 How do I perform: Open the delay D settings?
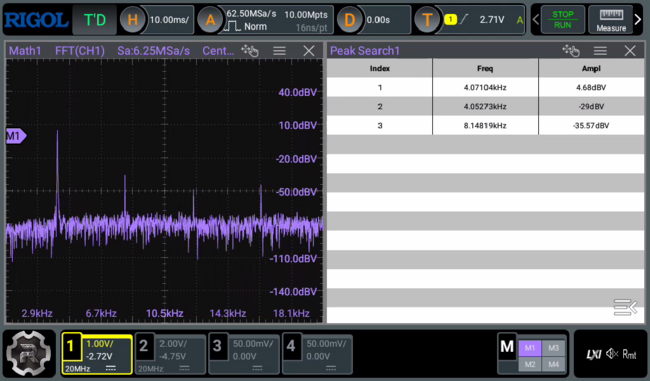[x=349, y=19]
